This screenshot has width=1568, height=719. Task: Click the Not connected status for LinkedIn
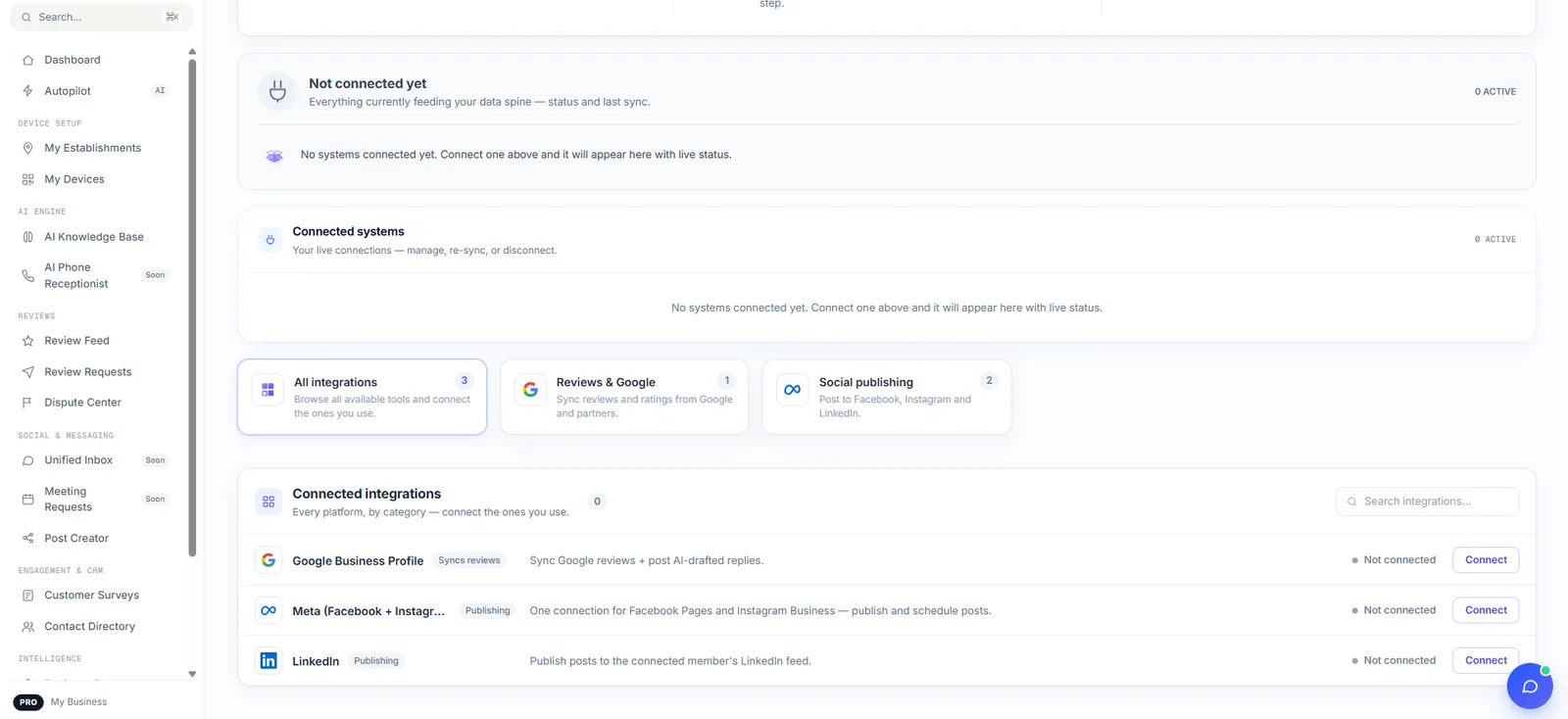pos(1394,661)
